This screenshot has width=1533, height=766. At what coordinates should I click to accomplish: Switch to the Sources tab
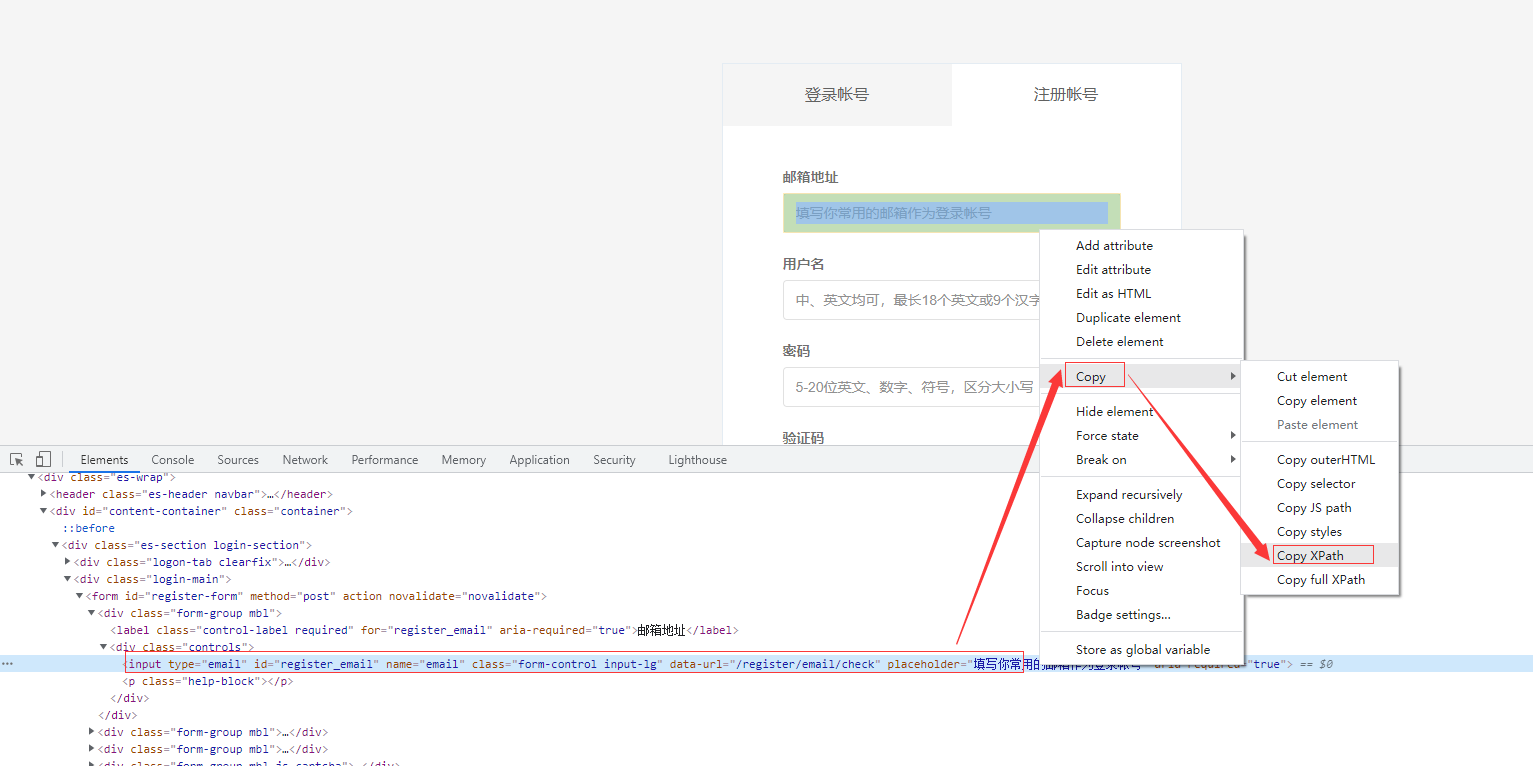(238, 460)
